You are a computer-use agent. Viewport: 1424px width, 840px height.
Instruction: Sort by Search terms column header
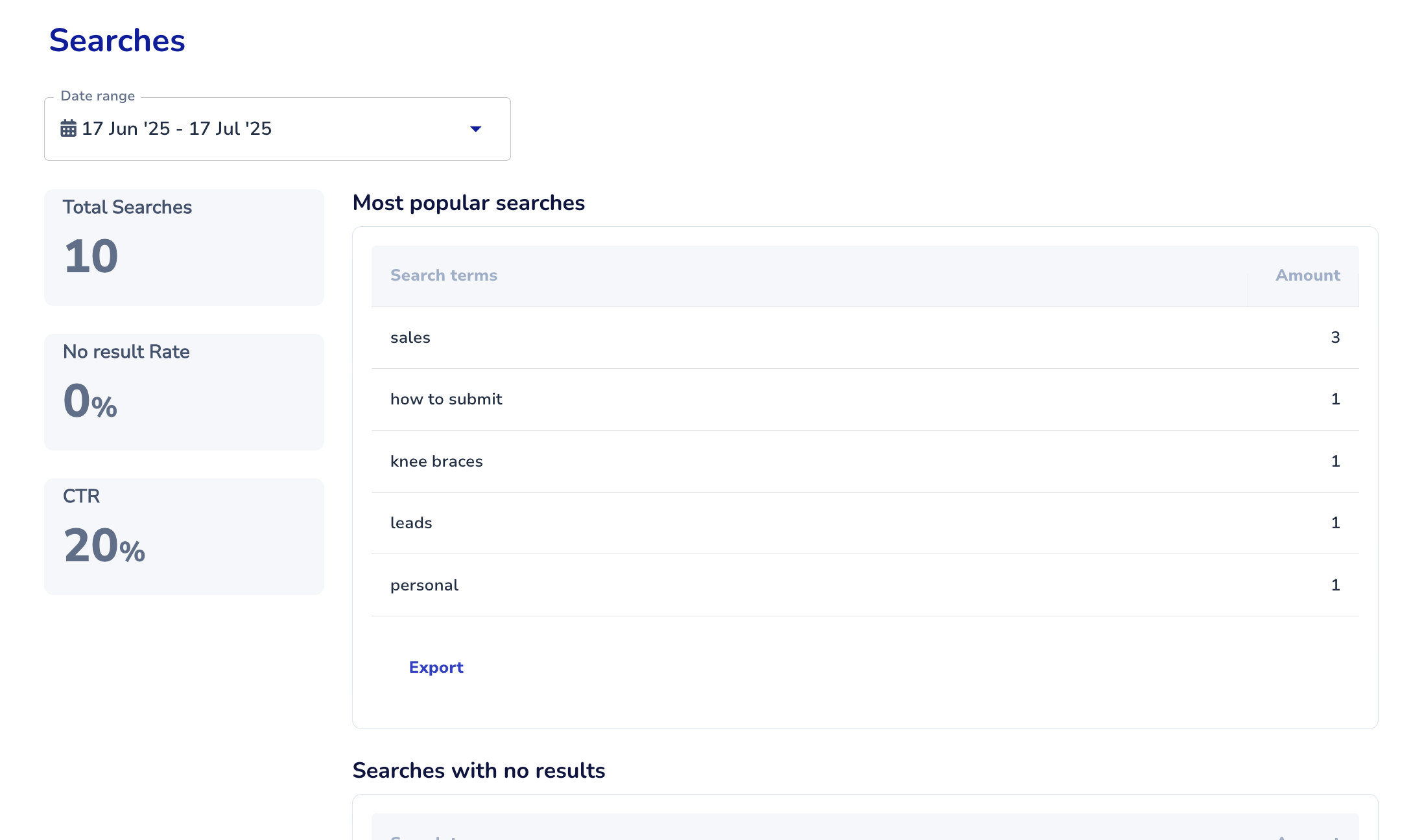click(x=444, y=275)
